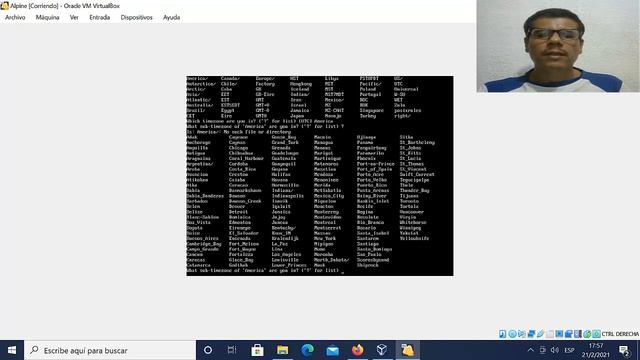Image resolution: width=640 pixels, height=360 pixels.
Task: Open the Ayuda menu
Action: (171, 17)
